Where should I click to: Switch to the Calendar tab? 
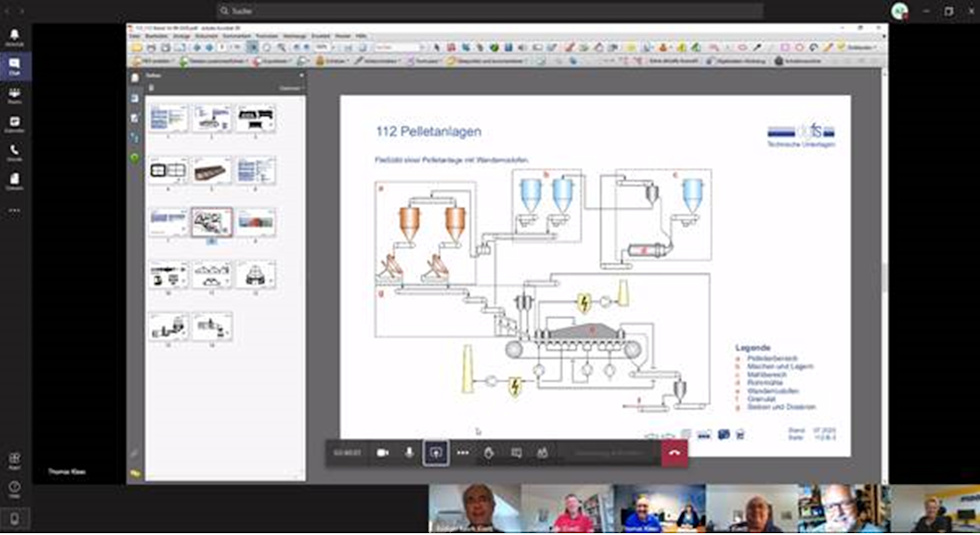pyautogui.click(x=14, y=123)
